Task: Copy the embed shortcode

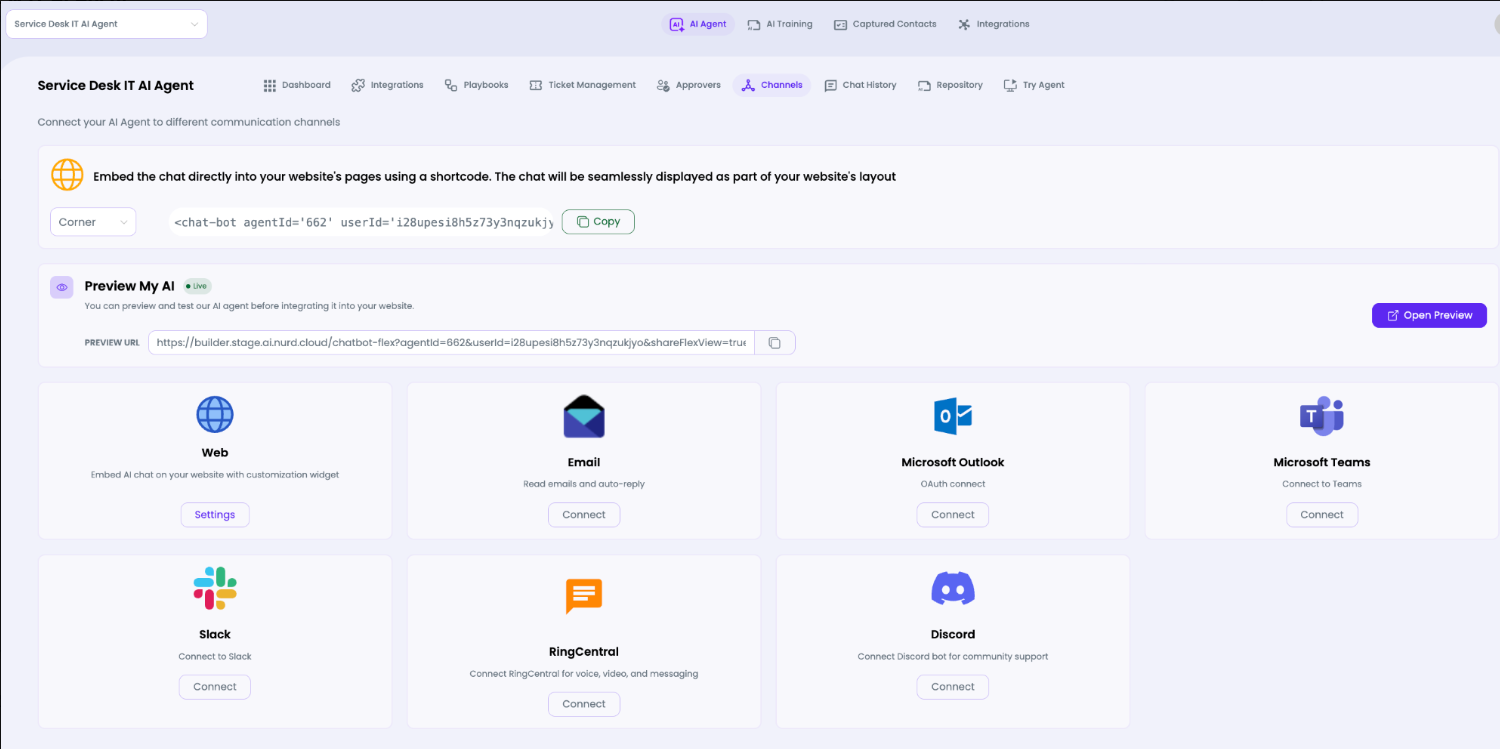Action: (x=598, y=222)
